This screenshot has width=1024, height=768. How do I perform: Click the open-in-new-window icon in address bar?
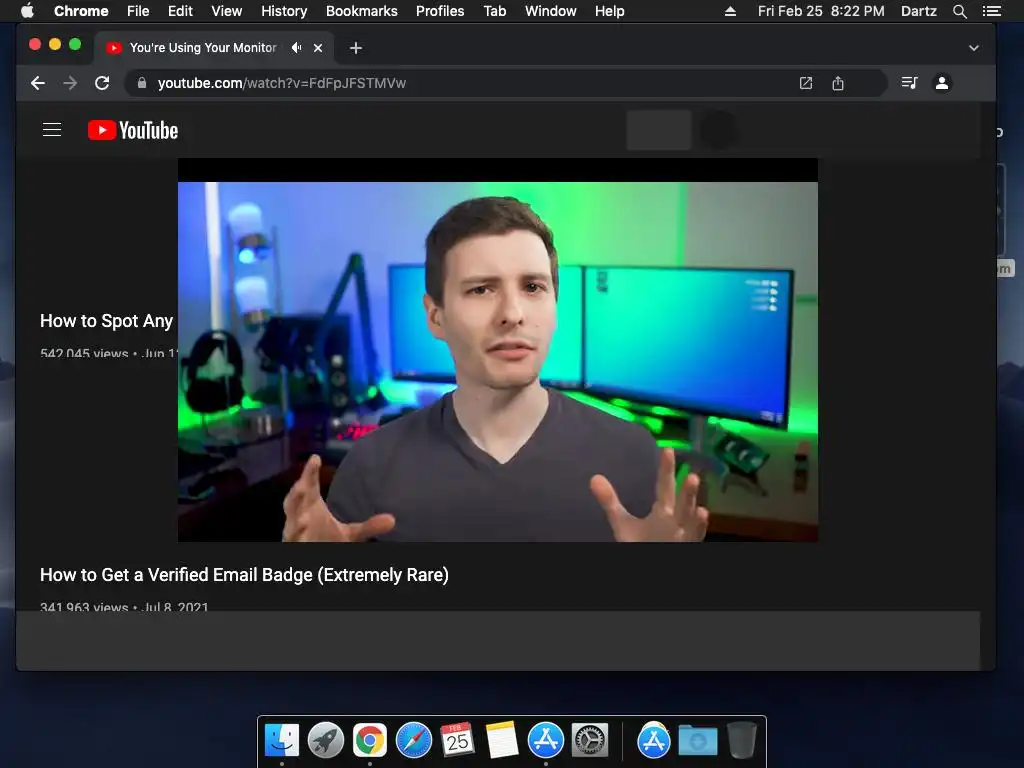tap(806, 83)
